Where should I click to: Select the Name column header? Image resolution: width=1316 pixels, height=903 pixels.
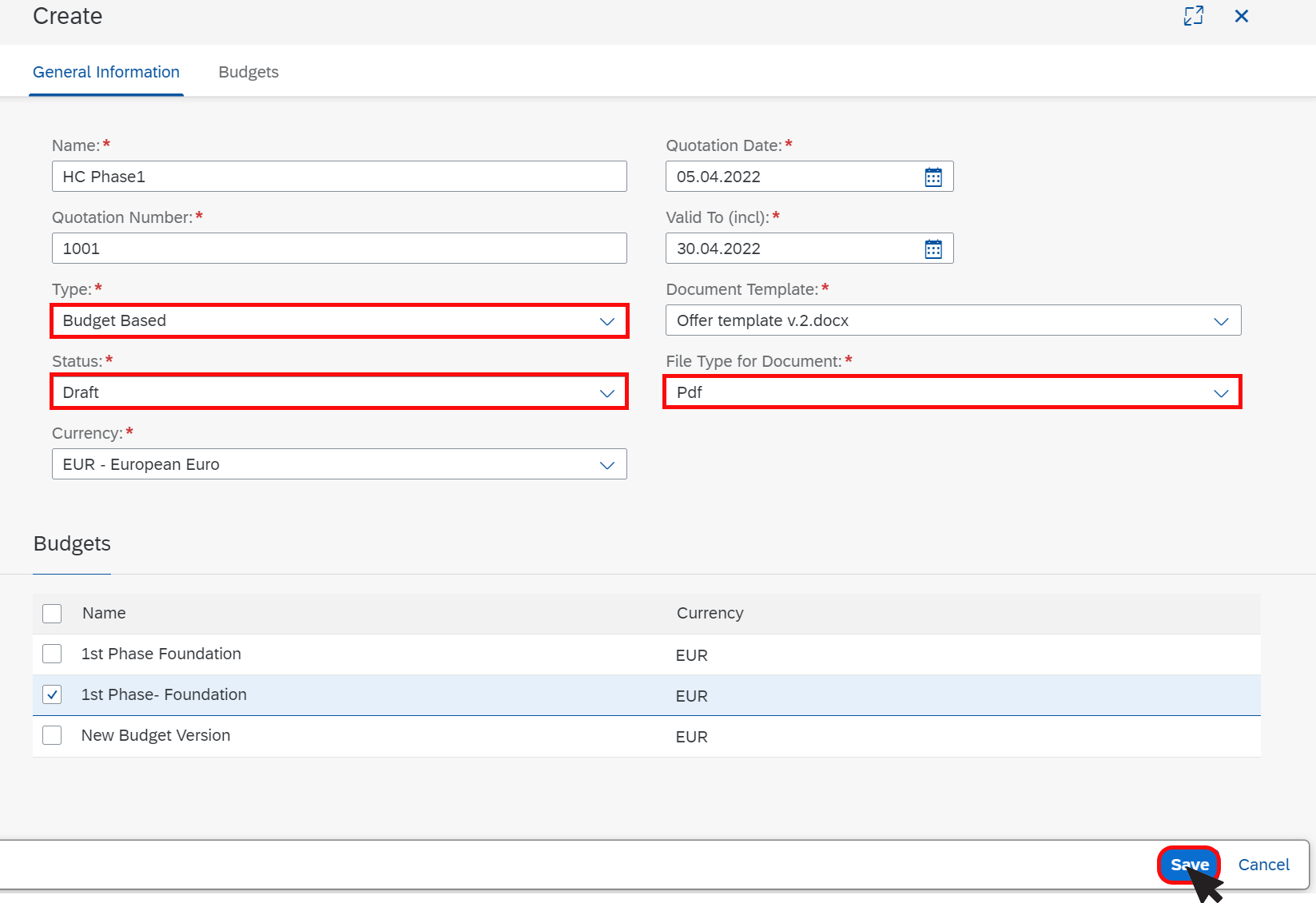point(104,613)
